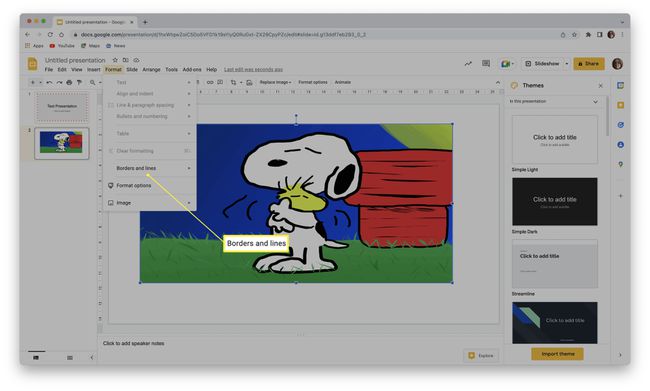This screenshot has width=650, height=391.
Task: Open Google Keep in the side panel
Action: (x=621, y=105)
